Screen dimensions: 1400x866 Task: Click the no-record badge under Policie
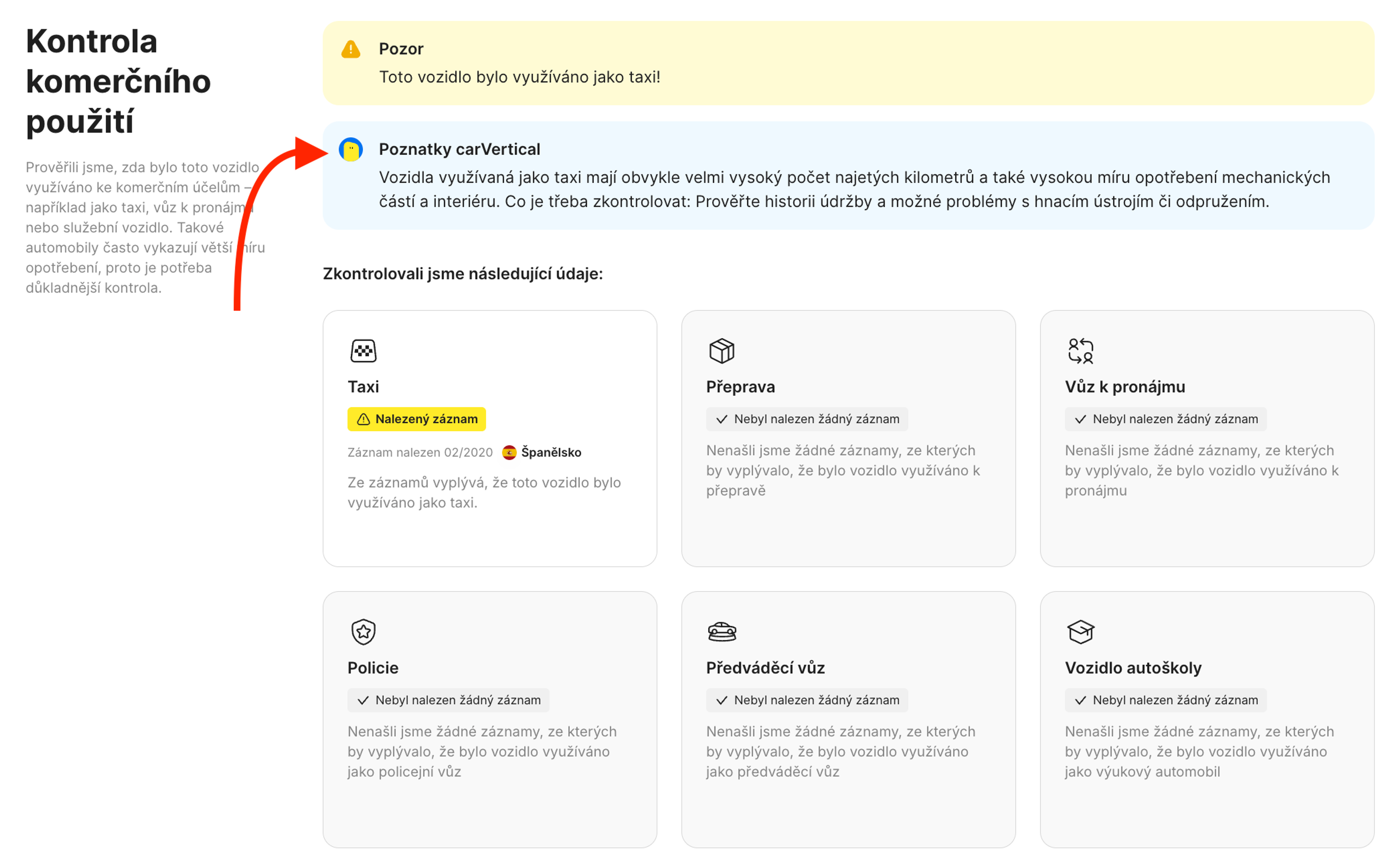448,700
